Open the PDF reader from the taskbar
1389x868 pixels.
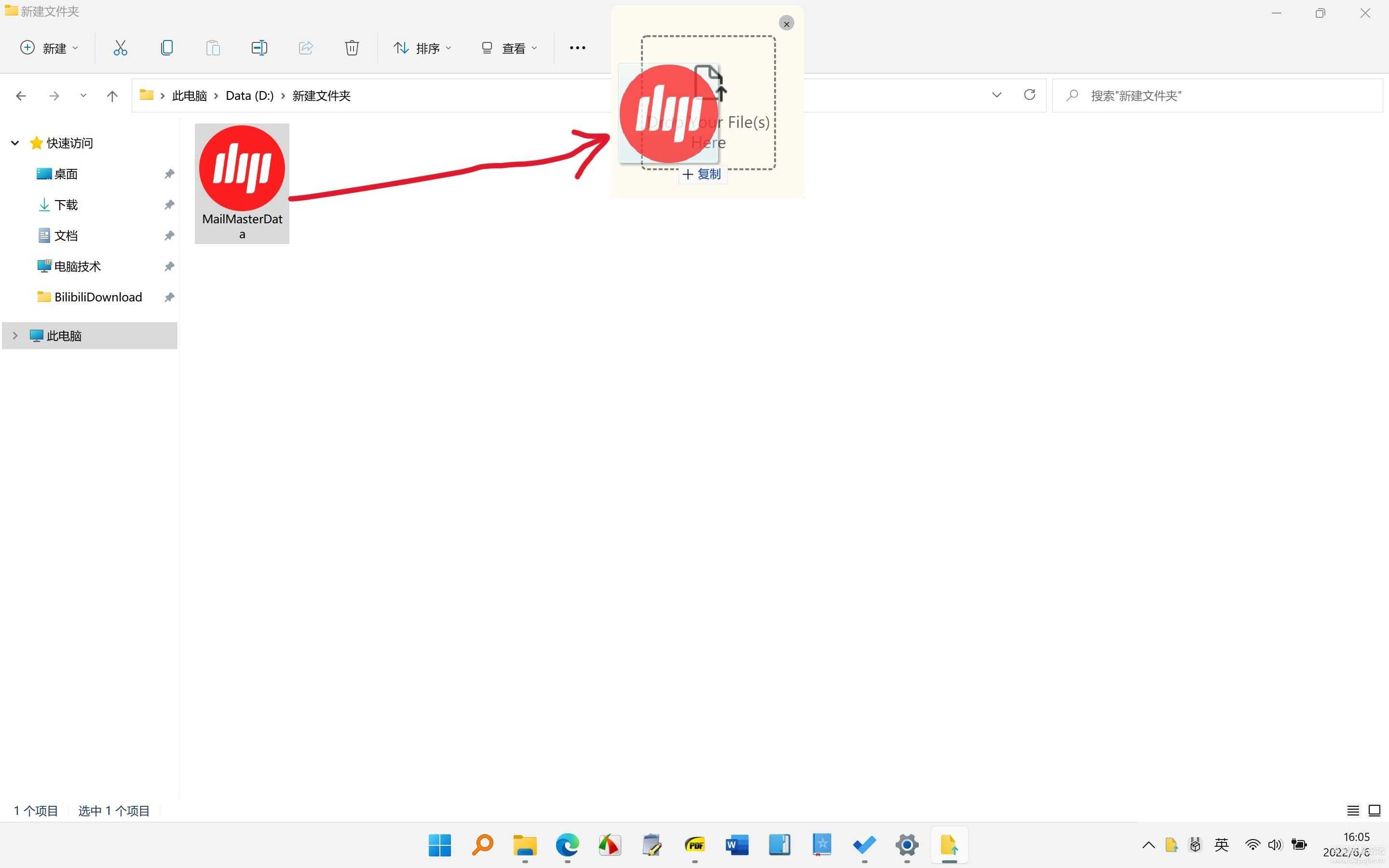[694, 845]
